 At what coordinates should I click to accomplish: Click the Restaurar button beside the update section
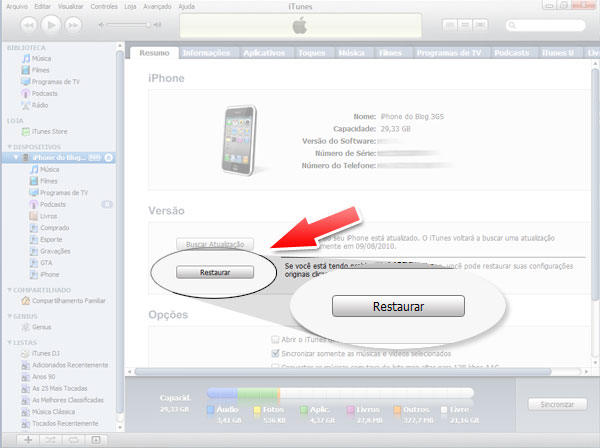point(215,272)
